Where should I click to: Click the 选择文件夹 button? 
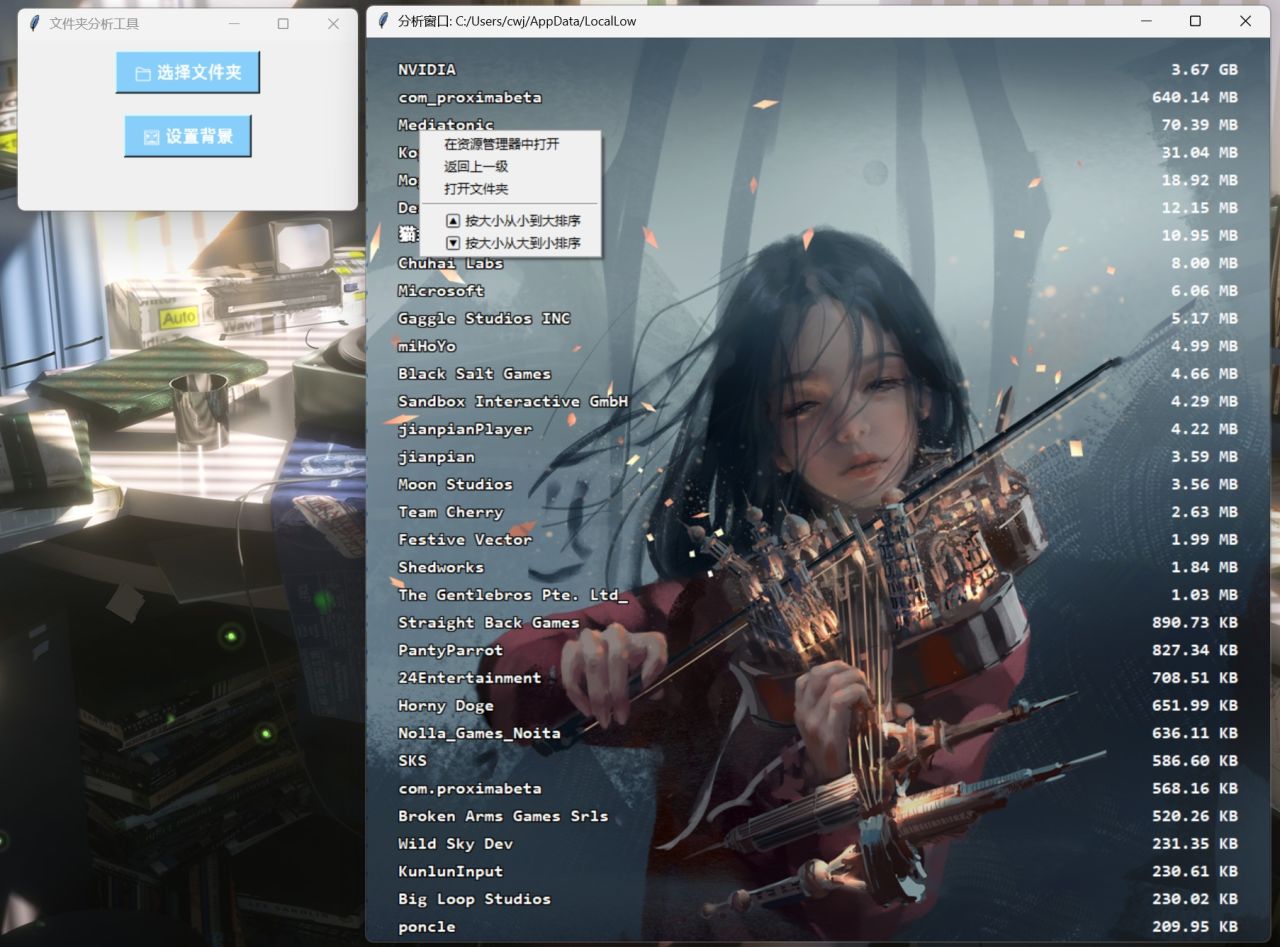pyautogui.click(x=187, y=73)
